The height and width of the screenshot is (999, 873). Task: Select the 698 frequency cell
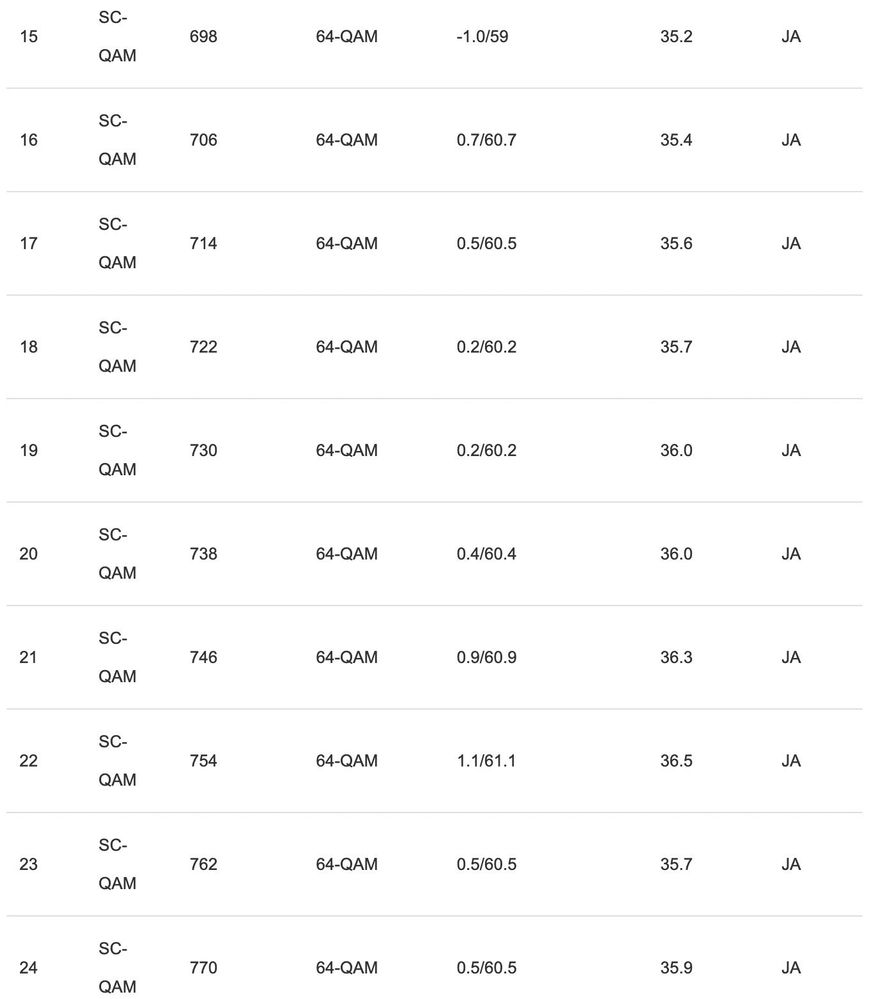[203, 37]
